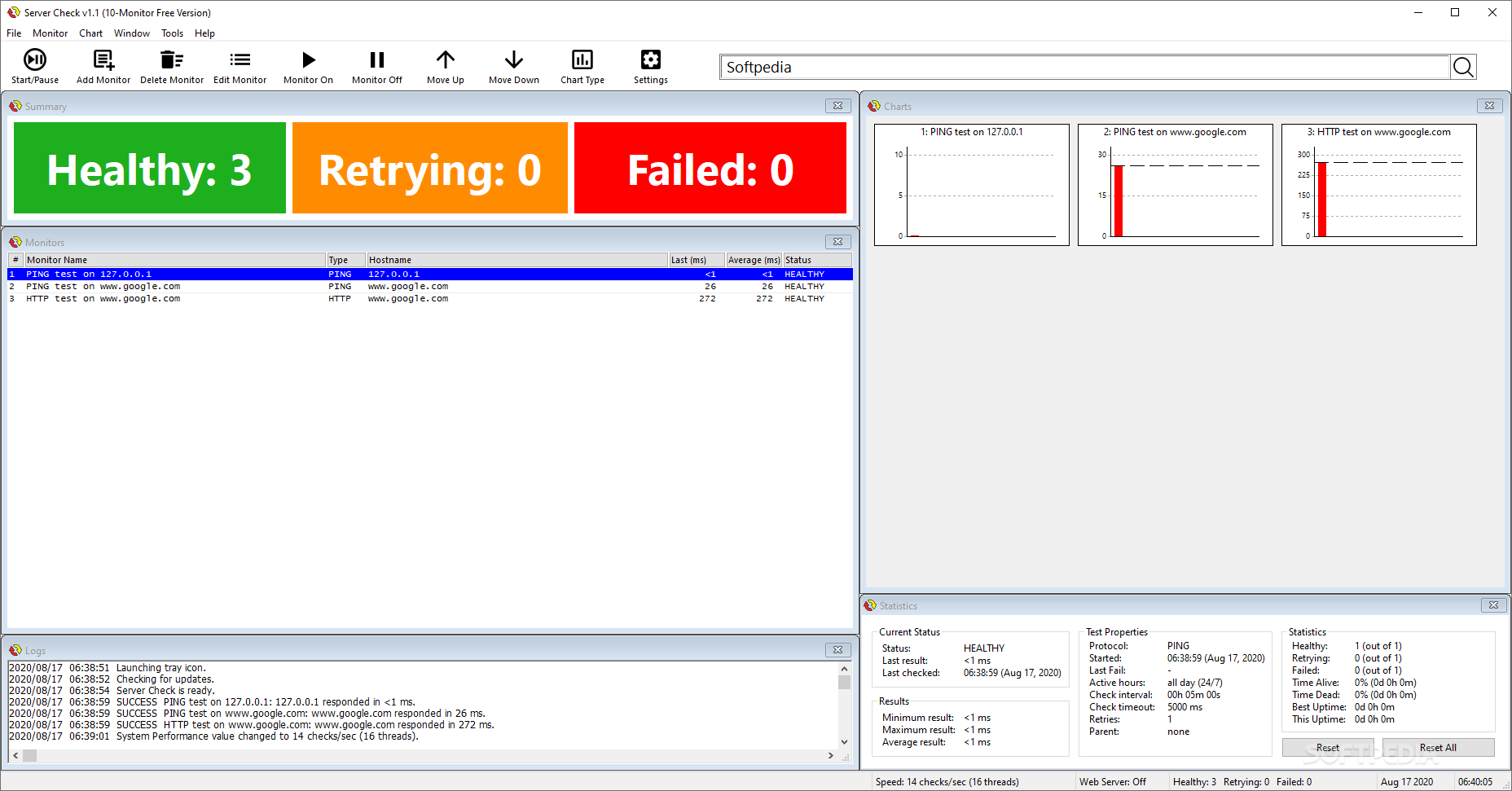The image size is (1512, 791).
Task: Collapse the Statistics panel
Action: pos(1493,605)
